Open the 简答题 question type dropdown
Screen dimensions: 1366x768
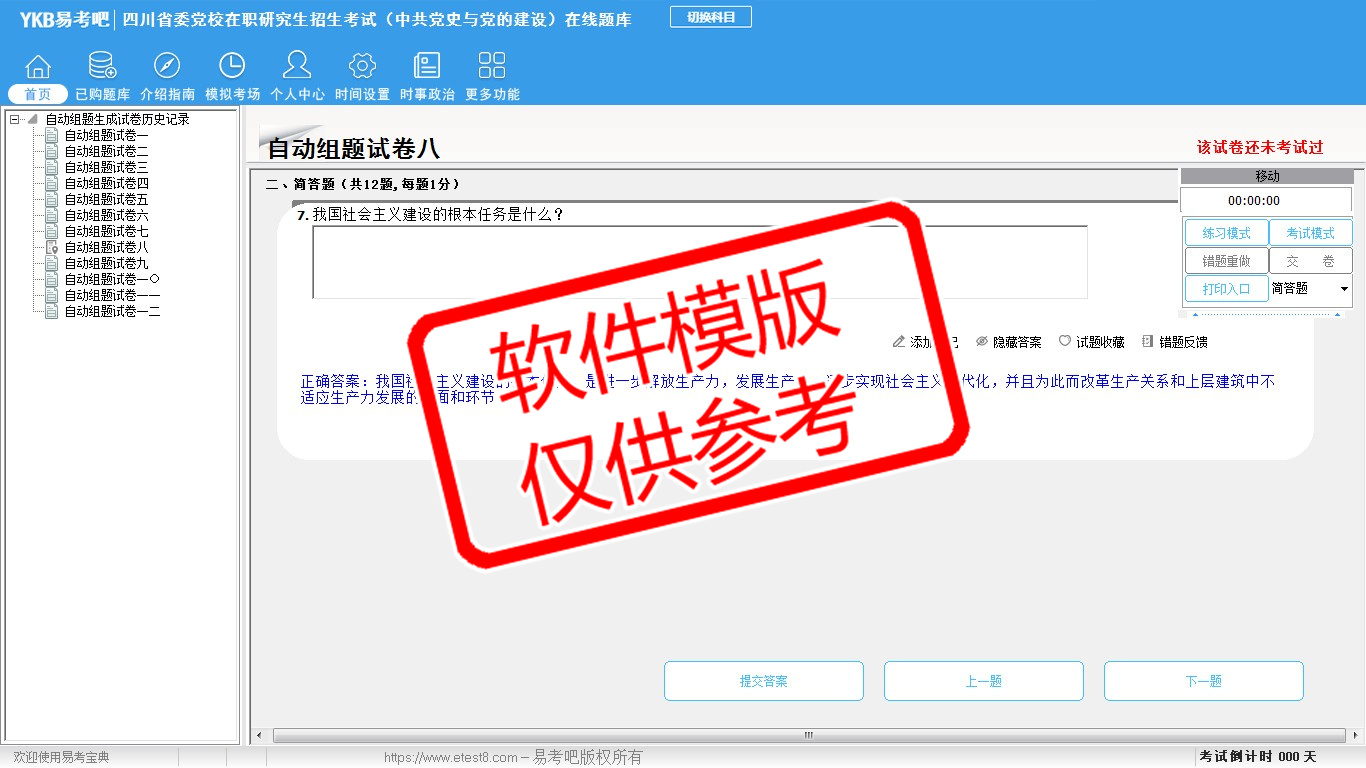(1343, 289)
